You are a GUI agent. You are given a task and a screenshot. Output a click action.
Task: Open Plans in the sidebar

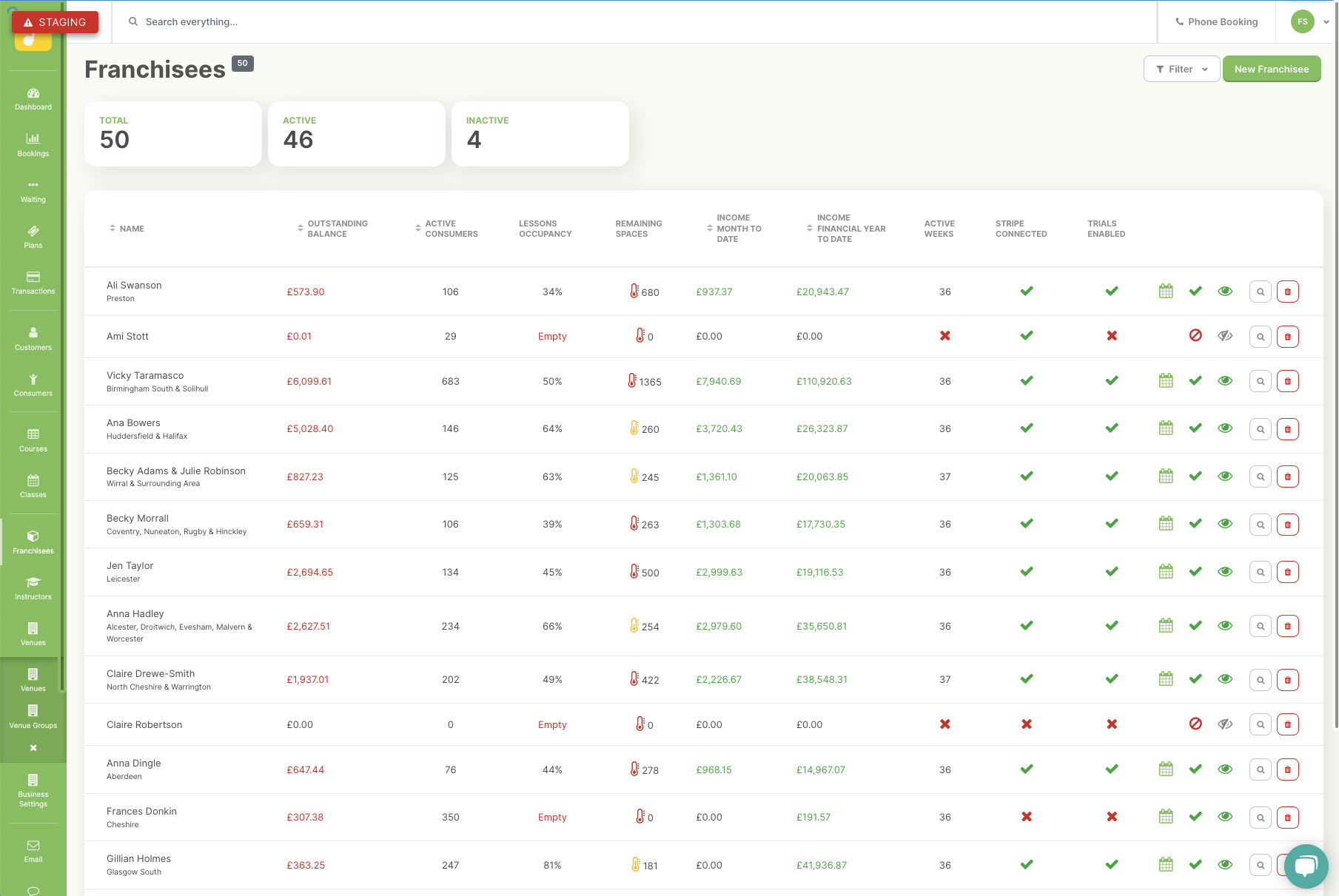coord(33,238)
